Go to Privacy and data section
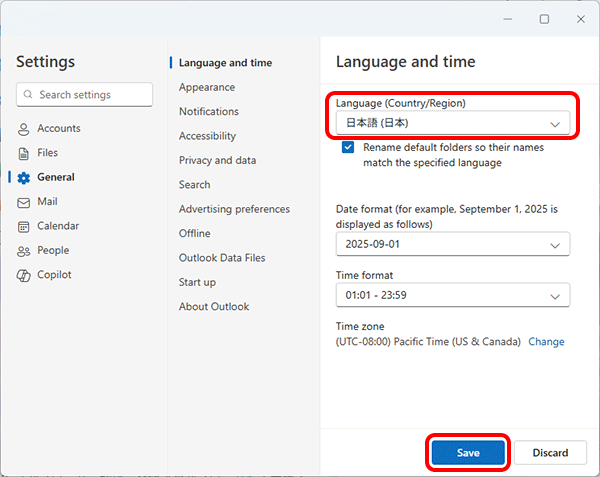Viewport: 600px width, 477px height. pos(217,160)
